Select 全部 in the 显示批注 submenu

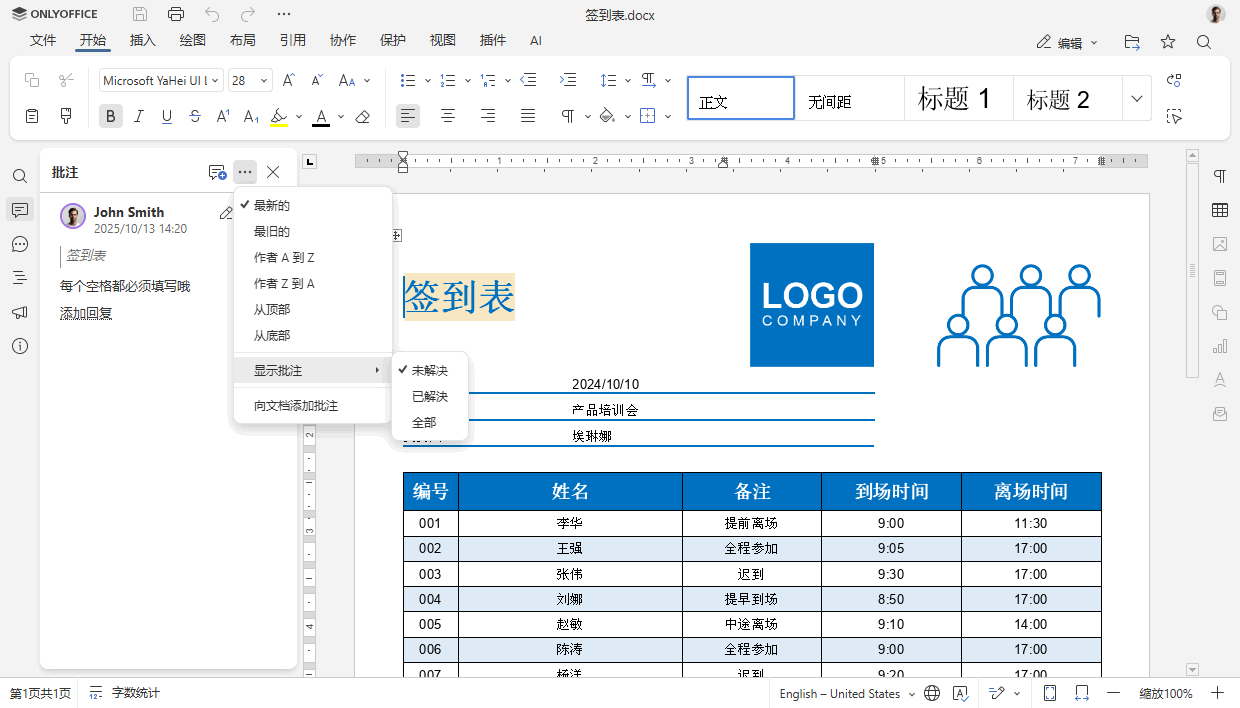pyautogui.click(x=422, y=422)
